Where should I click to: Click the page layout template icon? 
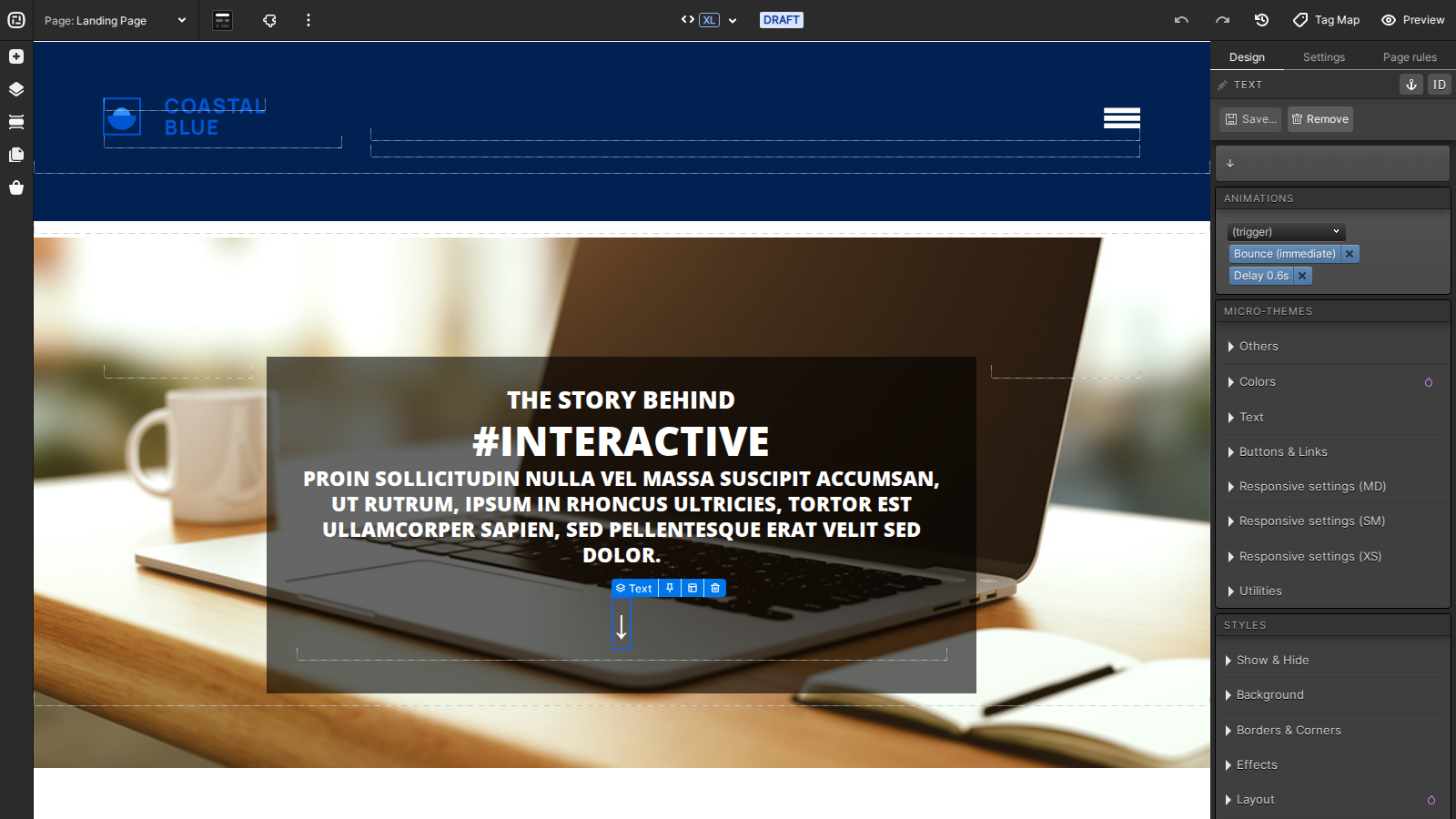tap(223, 20)
